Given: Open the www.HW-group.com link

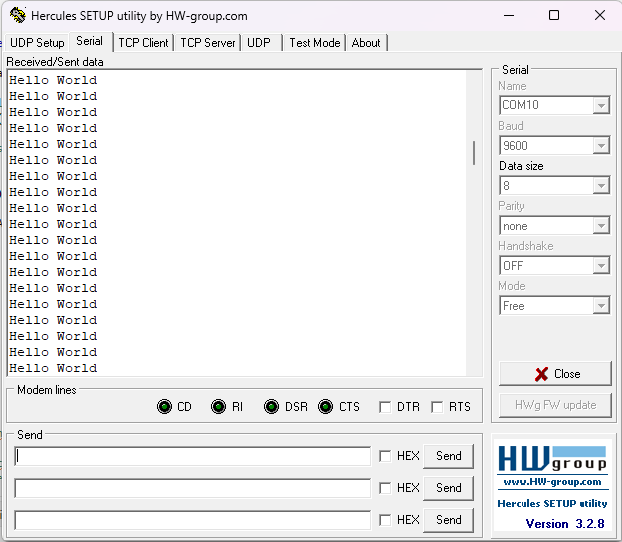Looking at the screenshot, I should [552, 482].
